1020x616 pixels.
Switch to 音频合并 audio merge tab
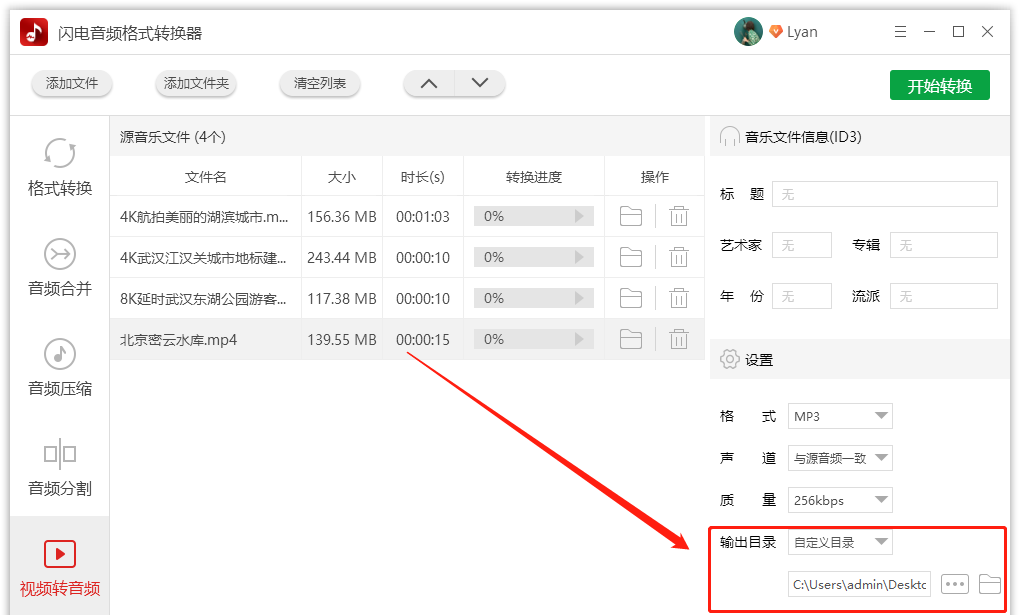coord(60,267)
